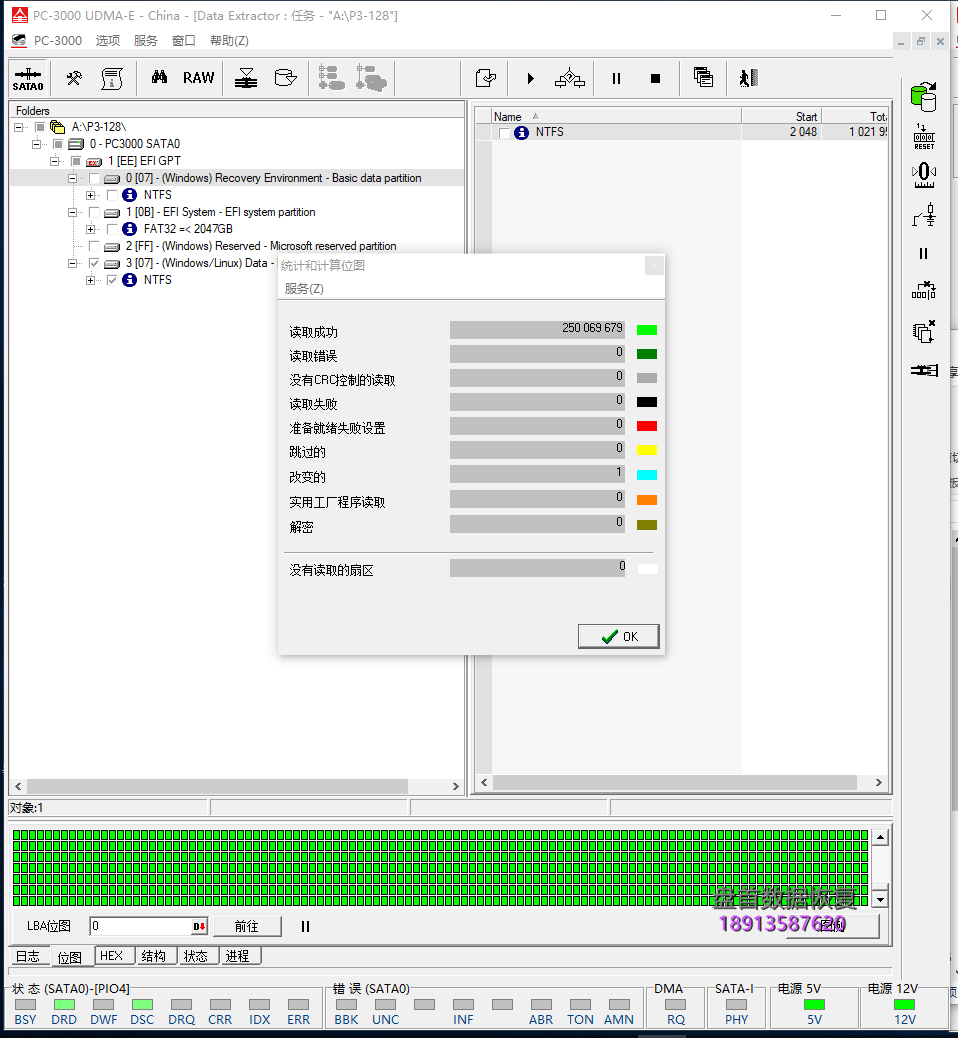Select the SATA0 port icon

click(27, 77)
